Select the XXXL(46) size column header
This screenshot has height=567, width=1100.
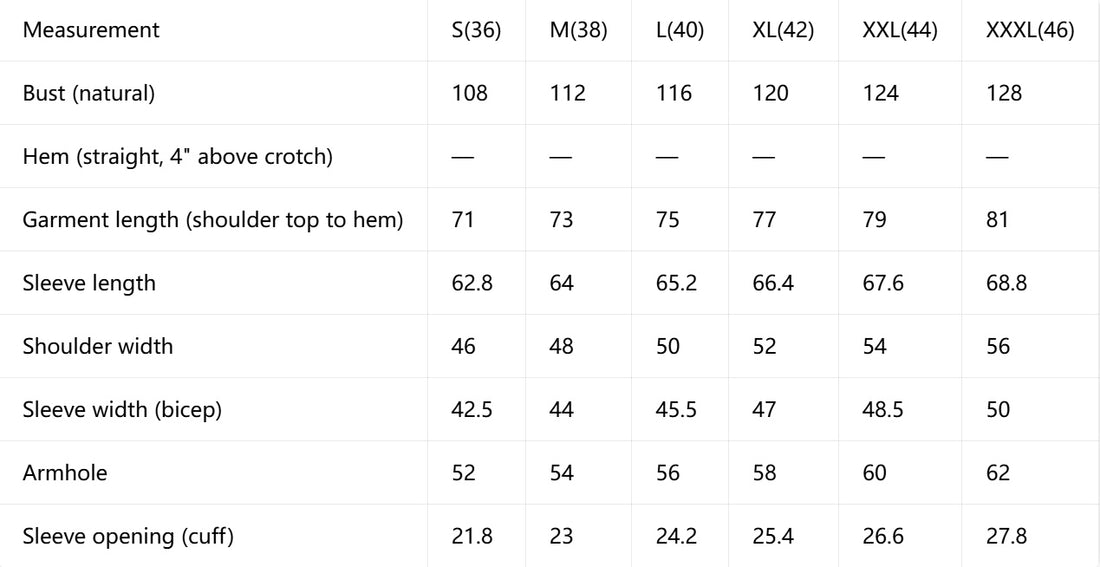click(x=1030, y=31)
